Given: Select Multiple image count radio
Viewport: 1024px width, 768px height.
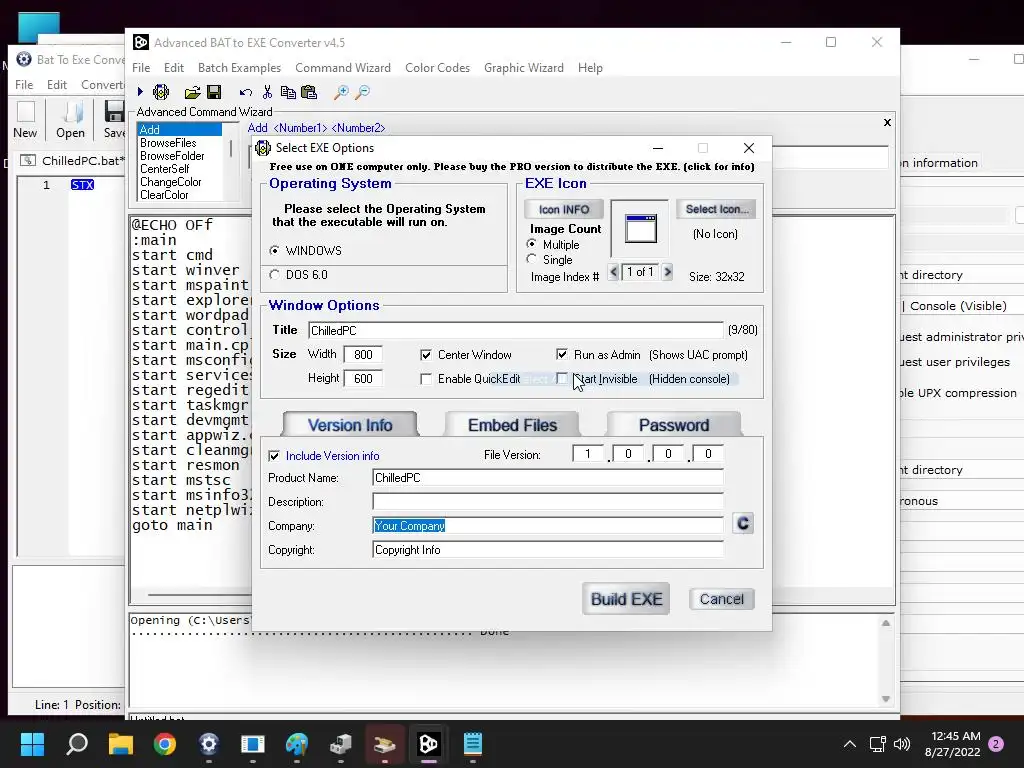Looking at the screenshot, I should (532, 244).
